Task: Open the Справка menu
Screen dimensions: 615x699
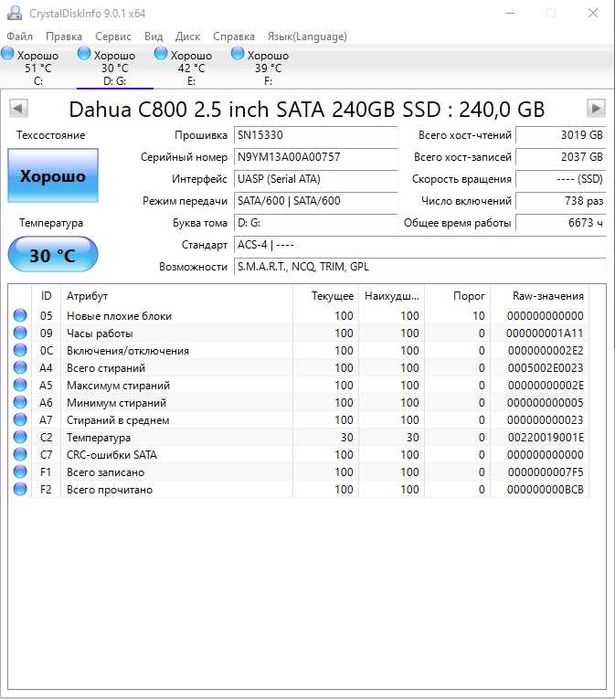Action: (x=234, y=37)
